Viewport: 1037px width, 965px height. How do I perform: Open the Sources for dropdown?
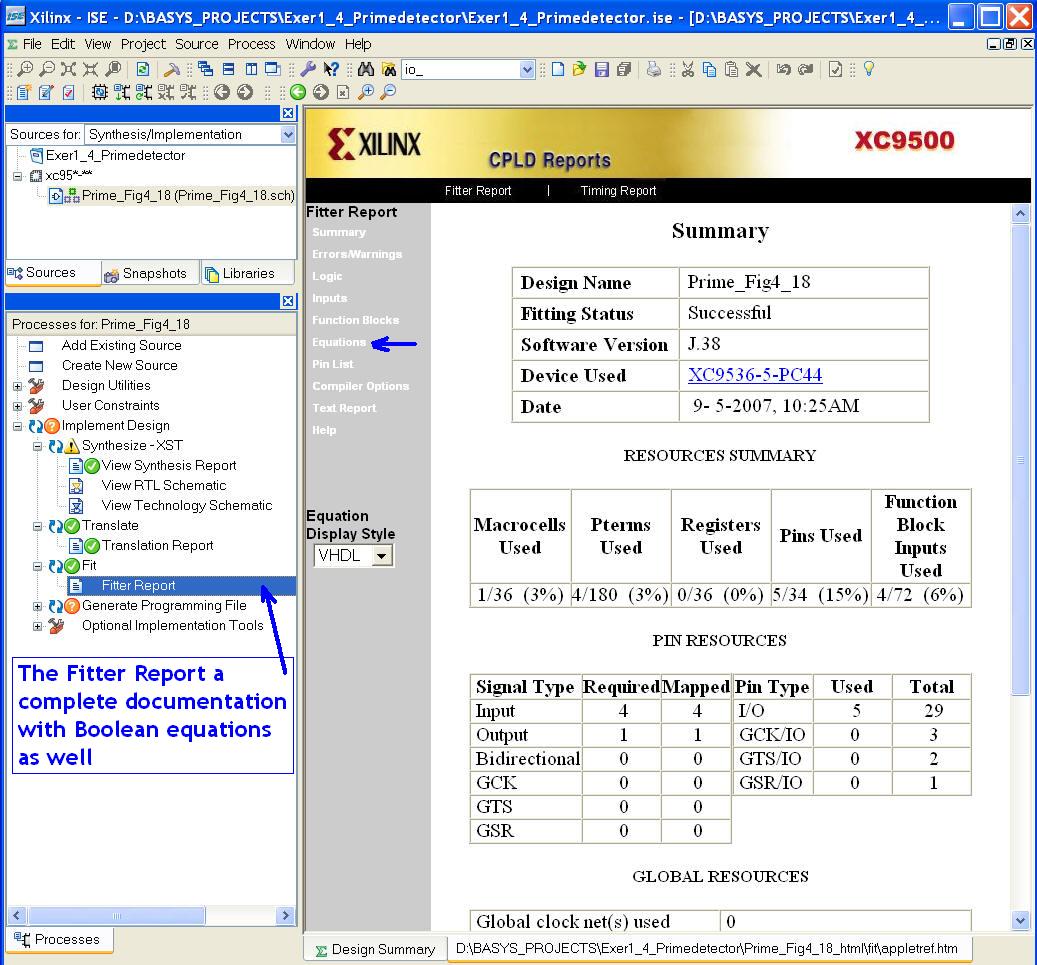point(288,135)
